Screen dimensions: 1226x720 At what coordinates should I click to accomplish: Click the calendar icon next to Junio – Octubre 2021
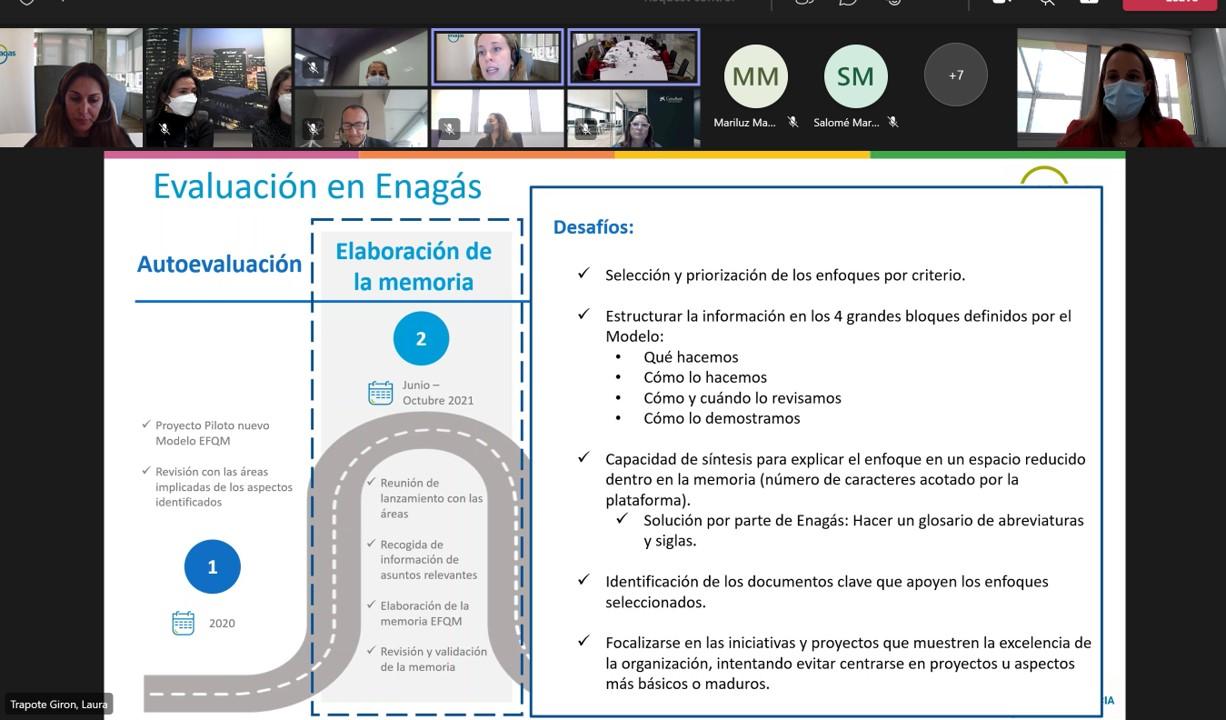[381, 392]
